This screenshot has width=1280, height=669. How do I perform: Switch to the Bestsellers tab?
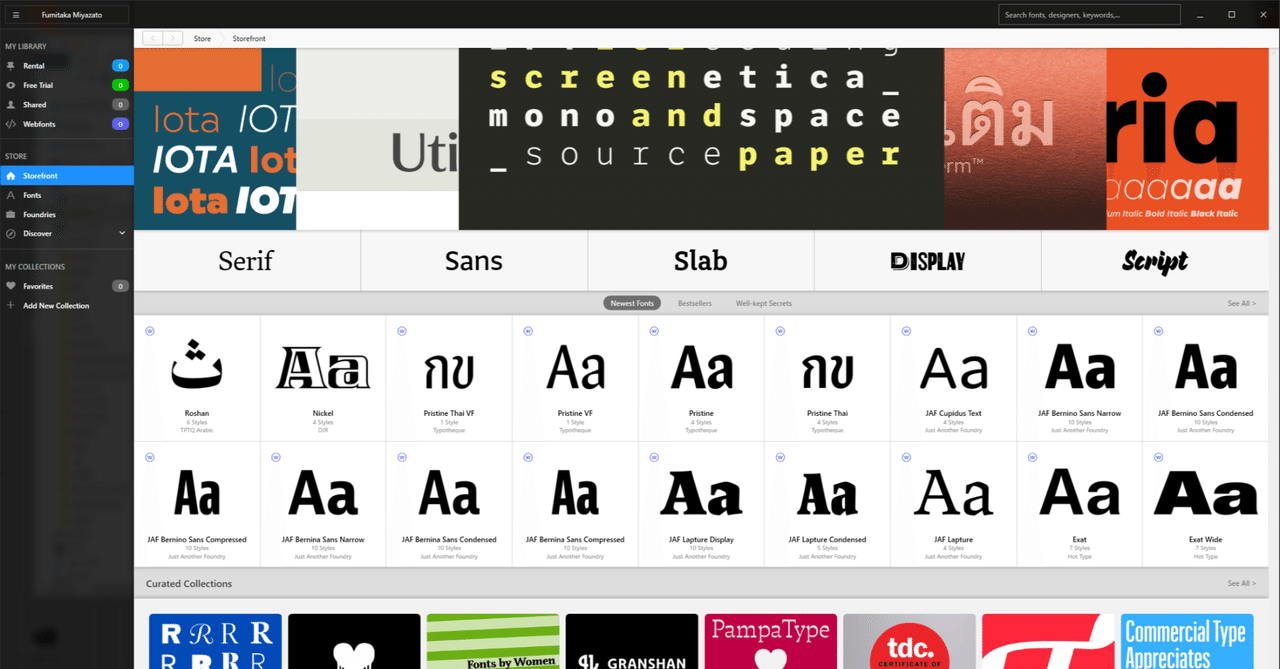(694, 302)
